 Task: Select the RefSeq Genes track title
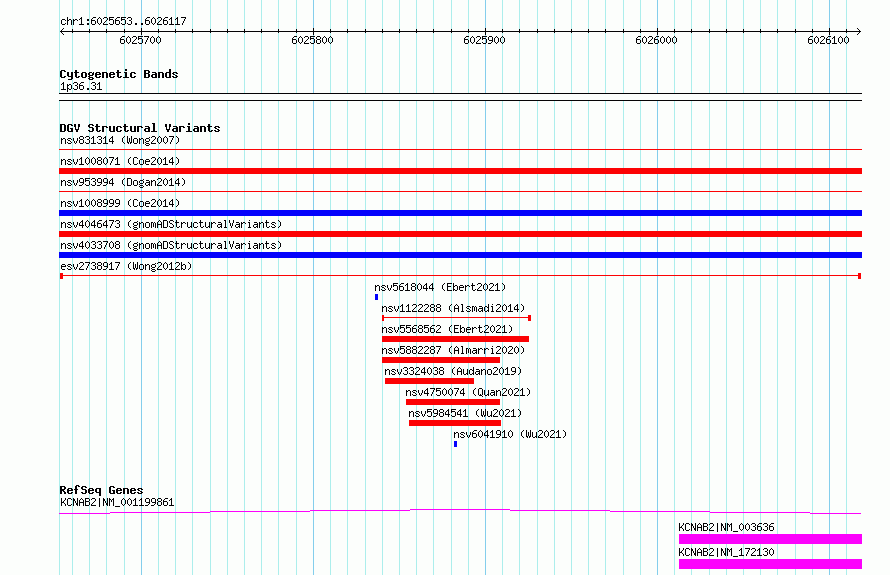[101, 490]
